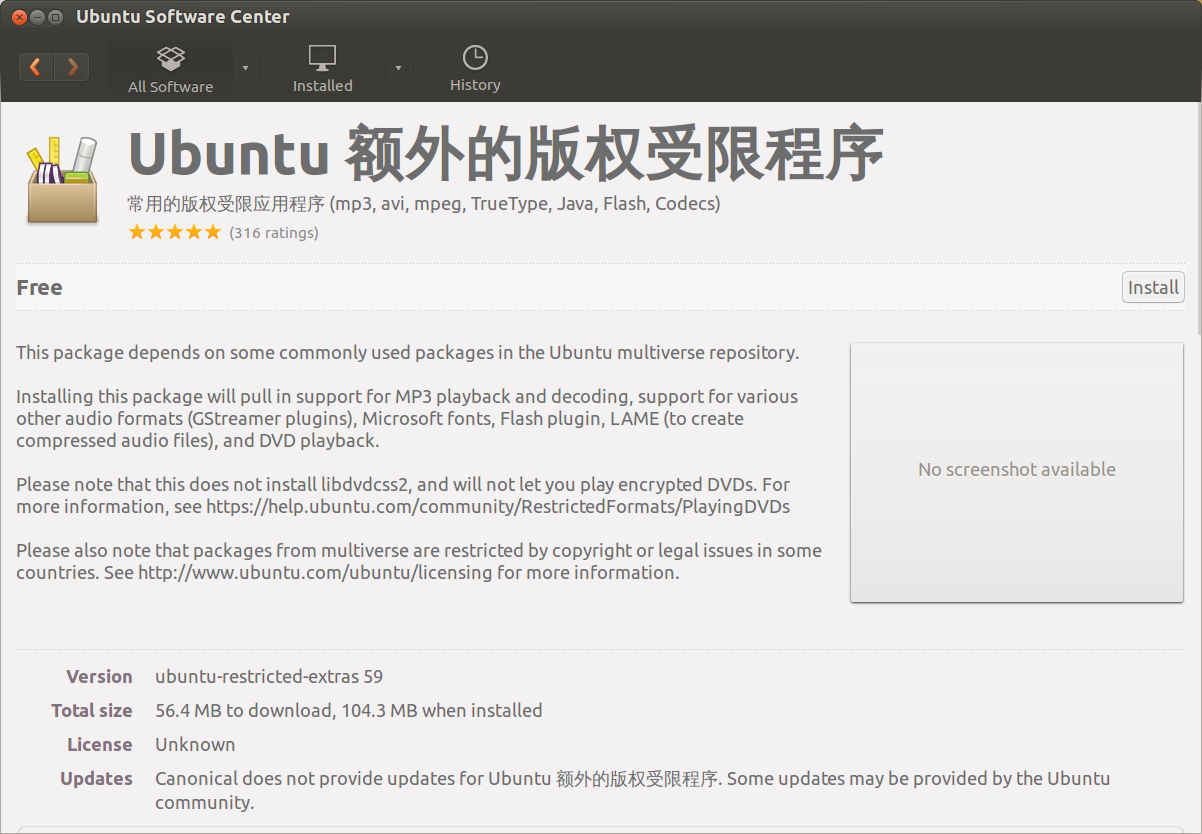Click the License label
The height and width of the screenshot is (834, 1202).
[x=100, y=744]
